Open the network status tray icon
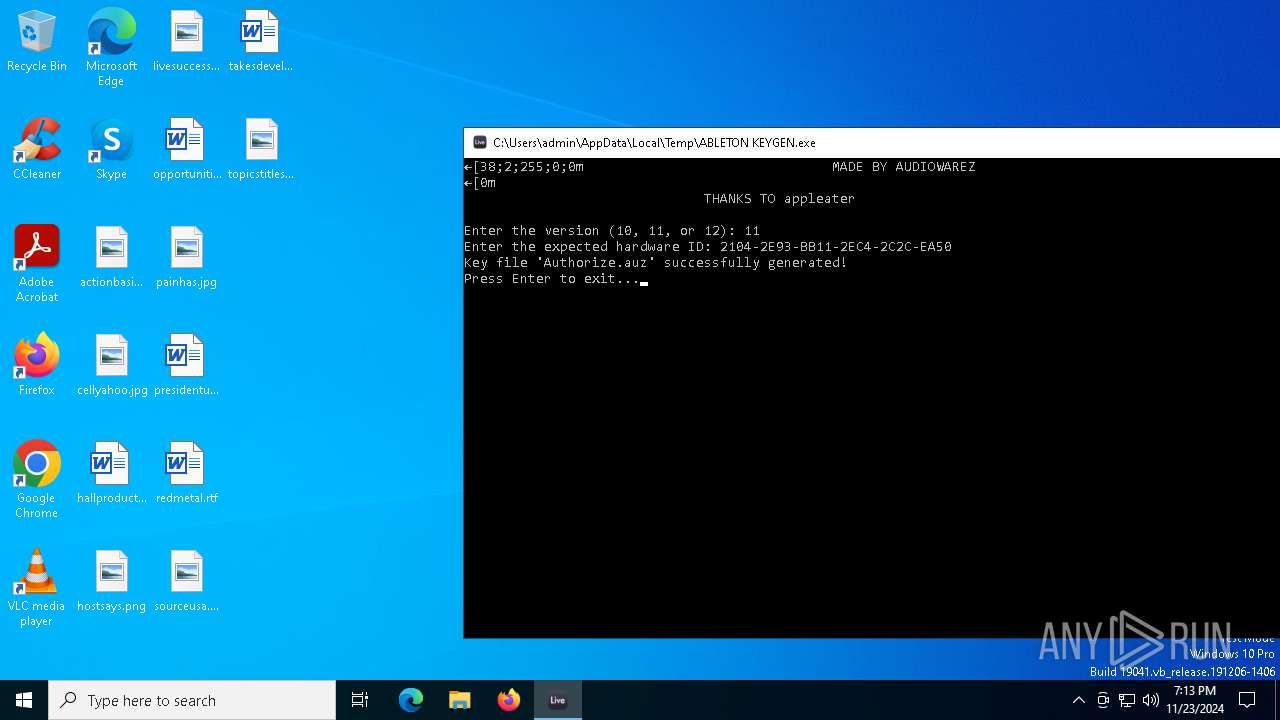The image size is (1280, 720). point(1127,700)
